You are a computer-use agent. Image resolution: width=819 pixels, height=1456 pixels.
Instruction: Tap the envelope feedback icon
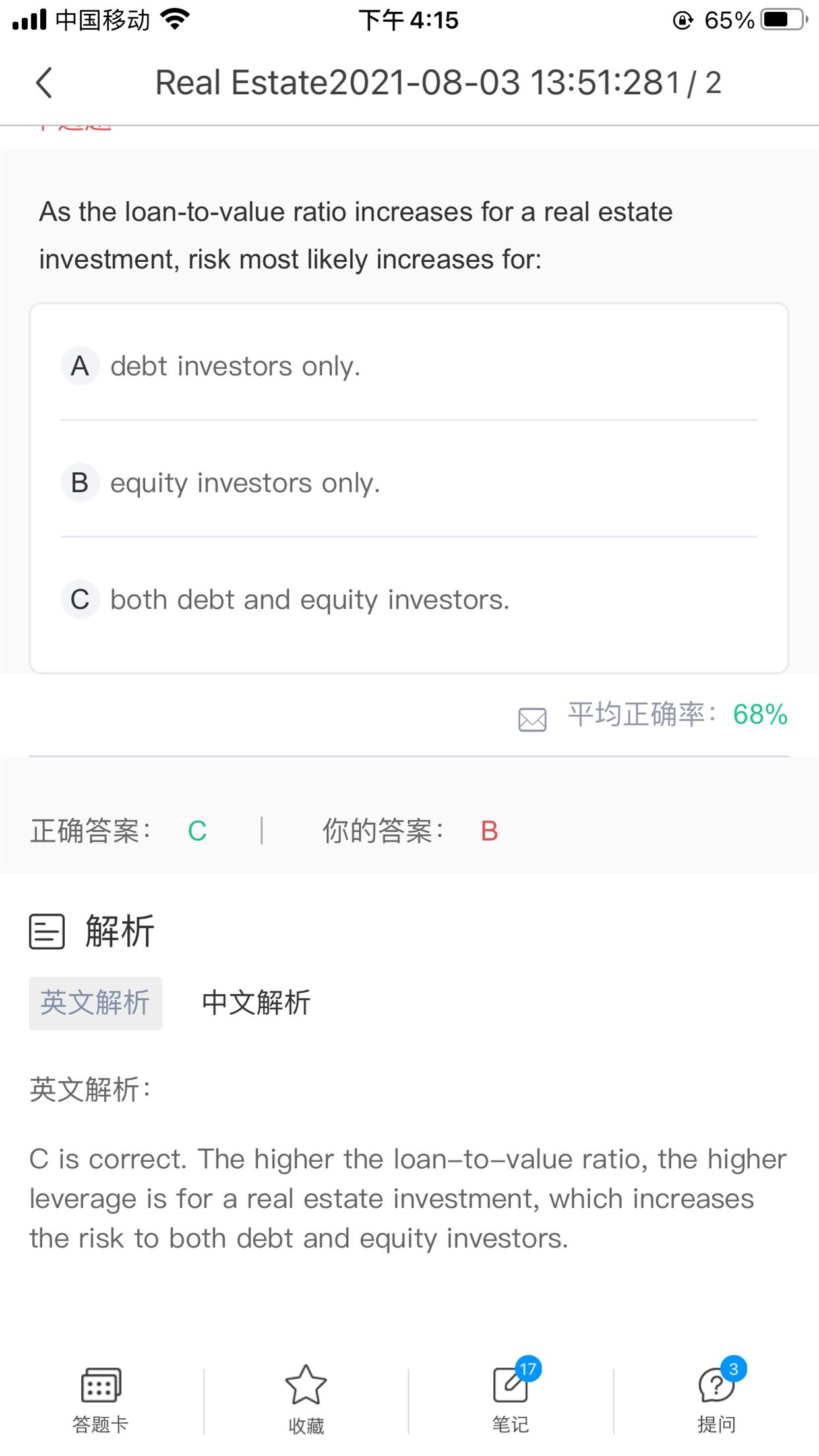coord(532,719)
